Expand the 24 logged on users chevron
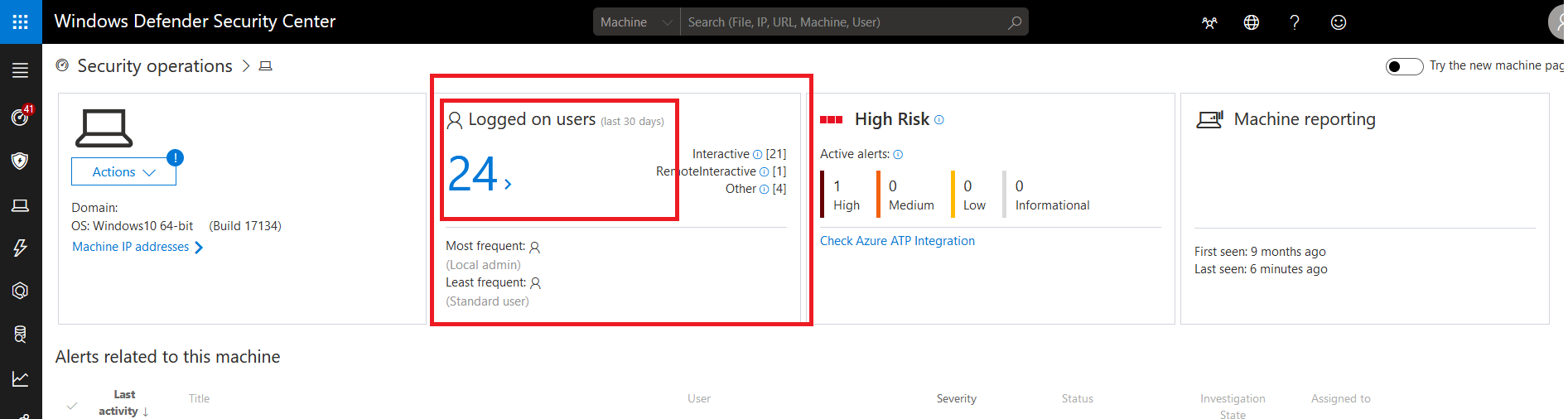 click(x=508, y=184)
